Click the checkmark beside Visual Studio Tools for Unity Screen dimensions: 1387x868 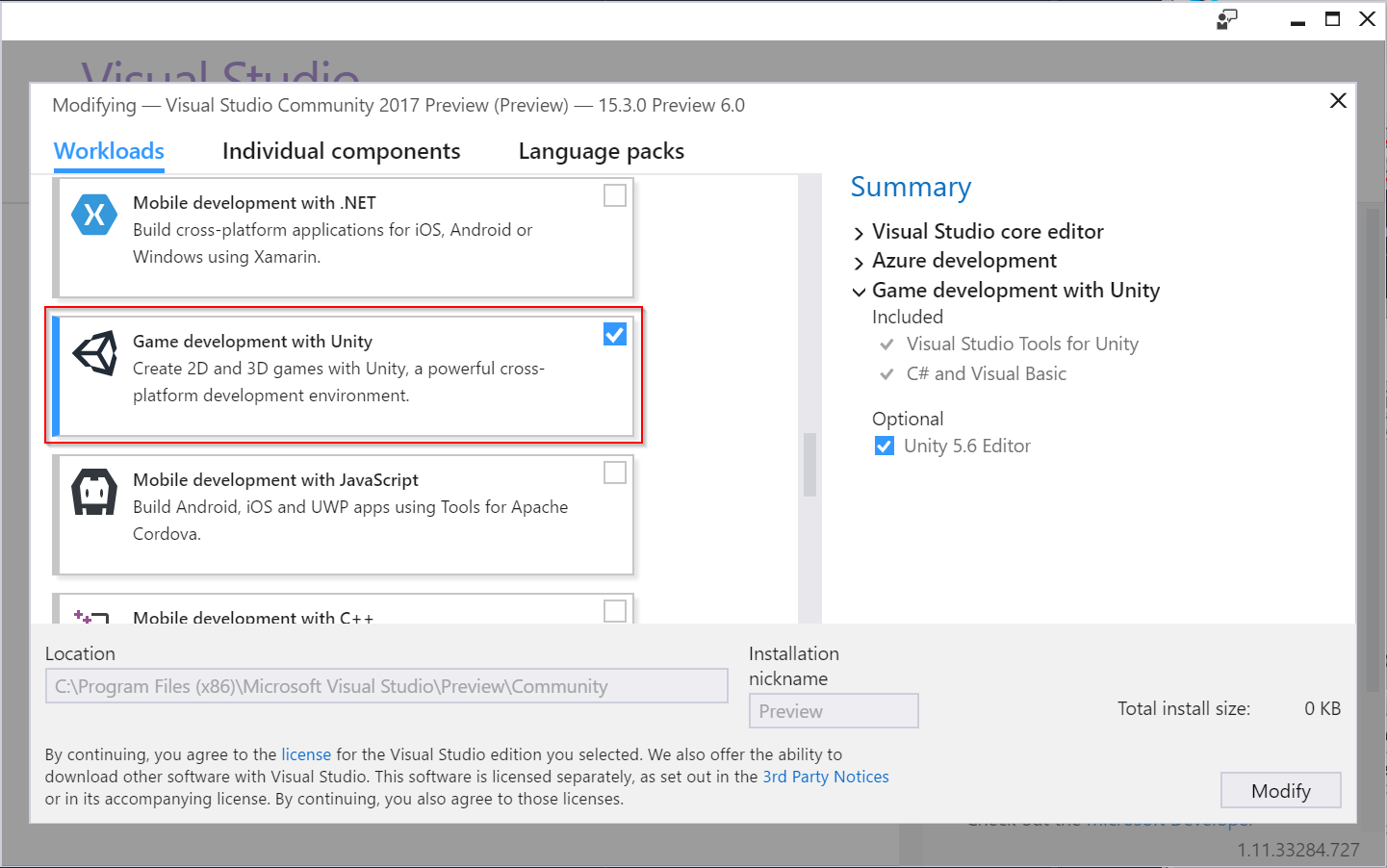[886, 344]
